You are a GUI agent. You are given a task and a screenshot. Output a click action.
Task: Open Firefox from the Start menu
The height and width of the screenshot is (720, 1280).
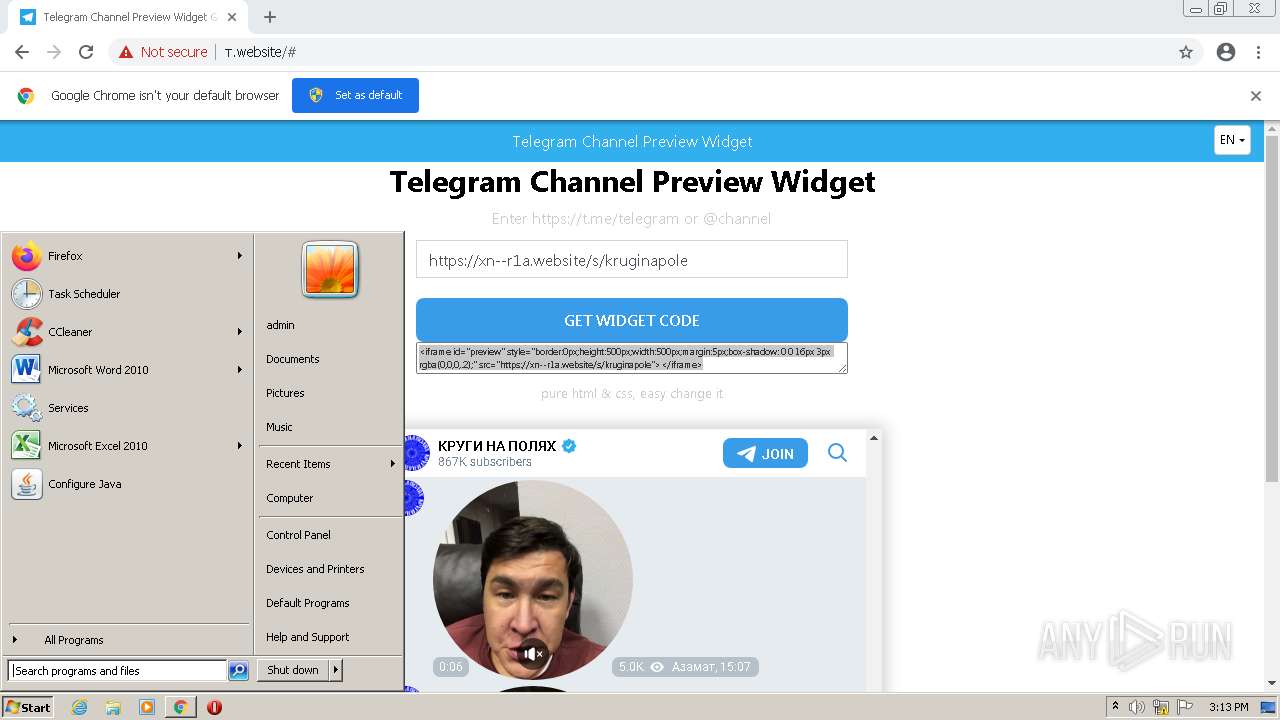pyautogui.click(x=127, y=256)
